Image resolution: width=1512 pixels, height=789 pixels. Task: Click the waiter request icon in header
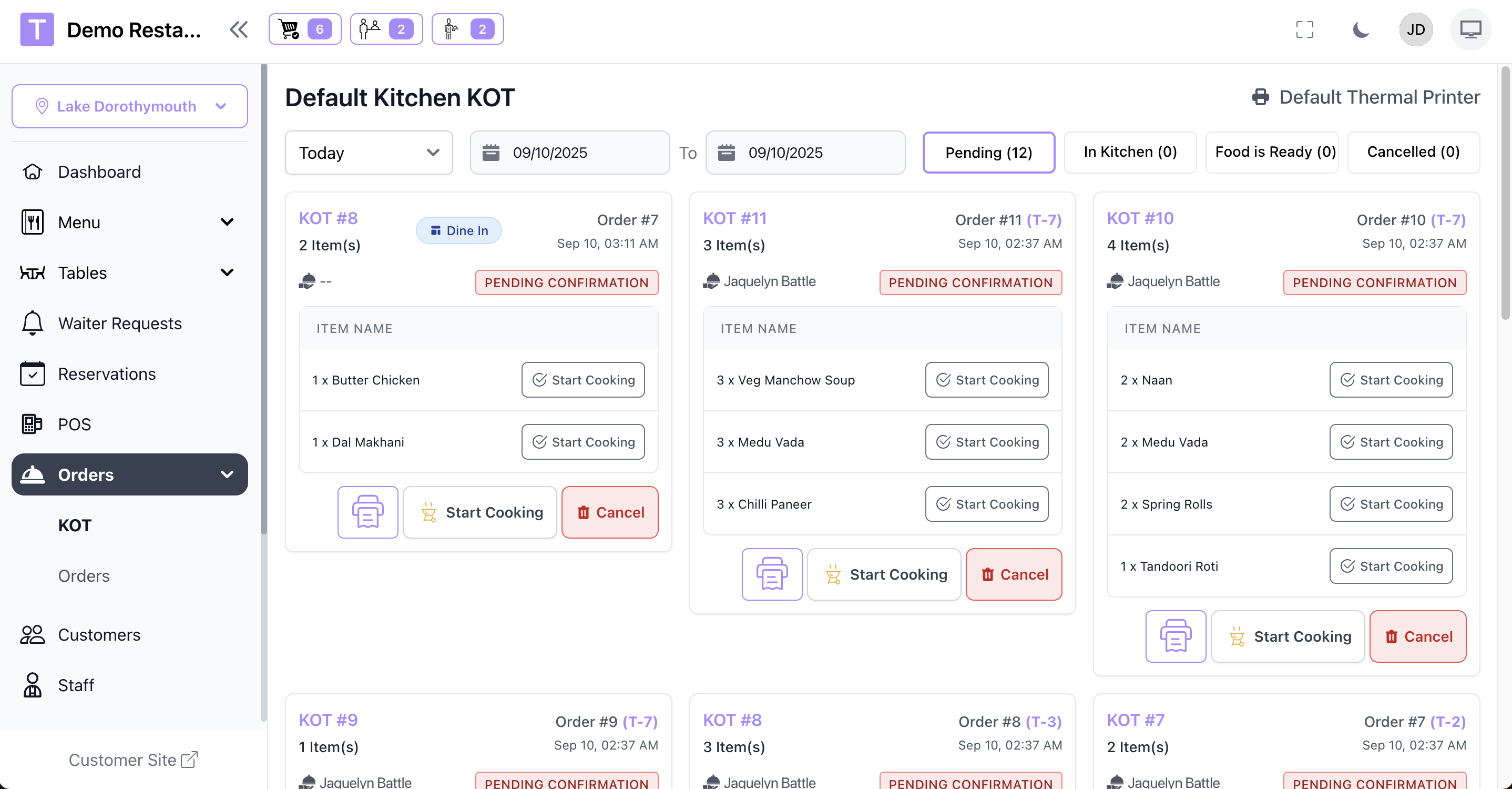pos(467,29)
